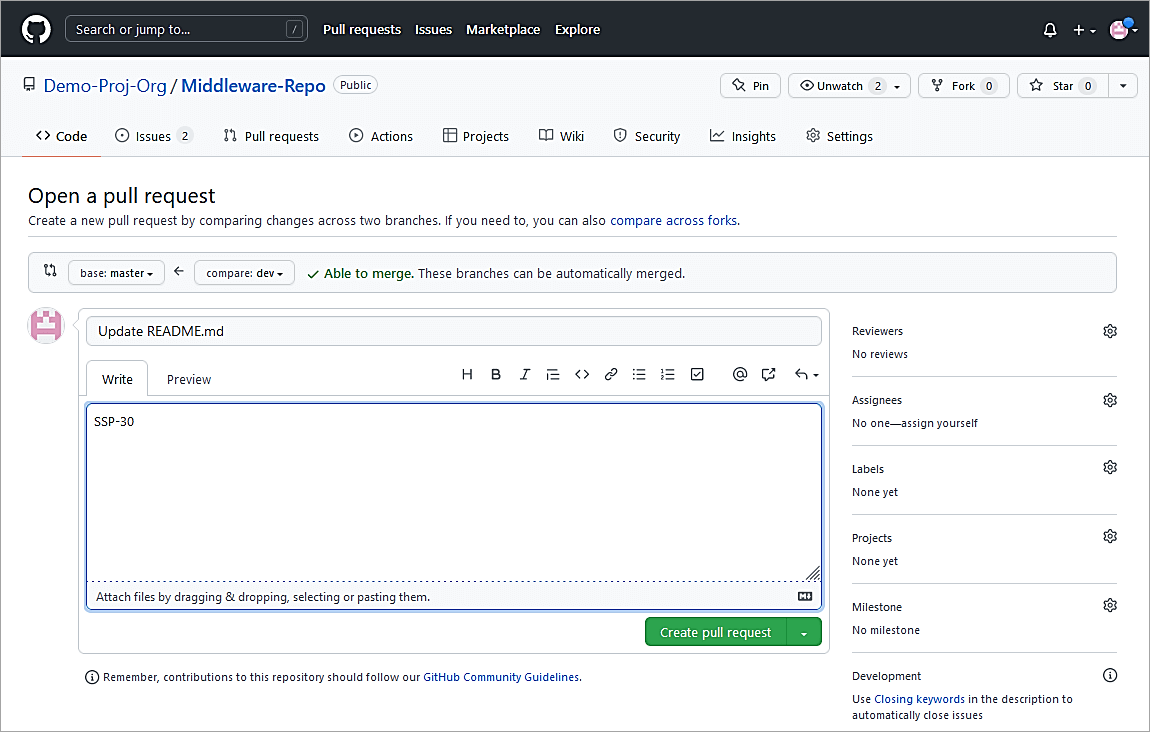The image size is (1150, 732).
Task: Click the GitHub logo to go home
Action: tap(36, 30)
